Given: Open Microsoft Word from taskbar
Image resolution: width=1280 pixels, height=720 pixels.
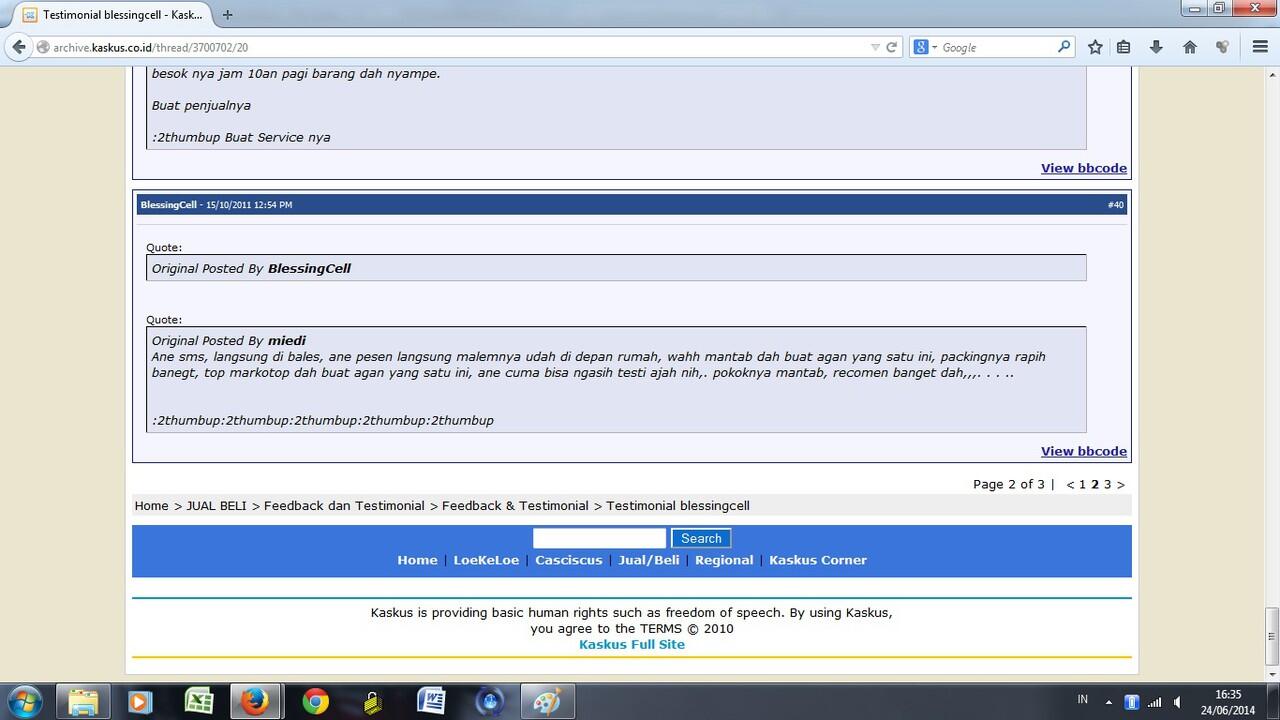Looking at the screenshot, I should click(431, 702).
